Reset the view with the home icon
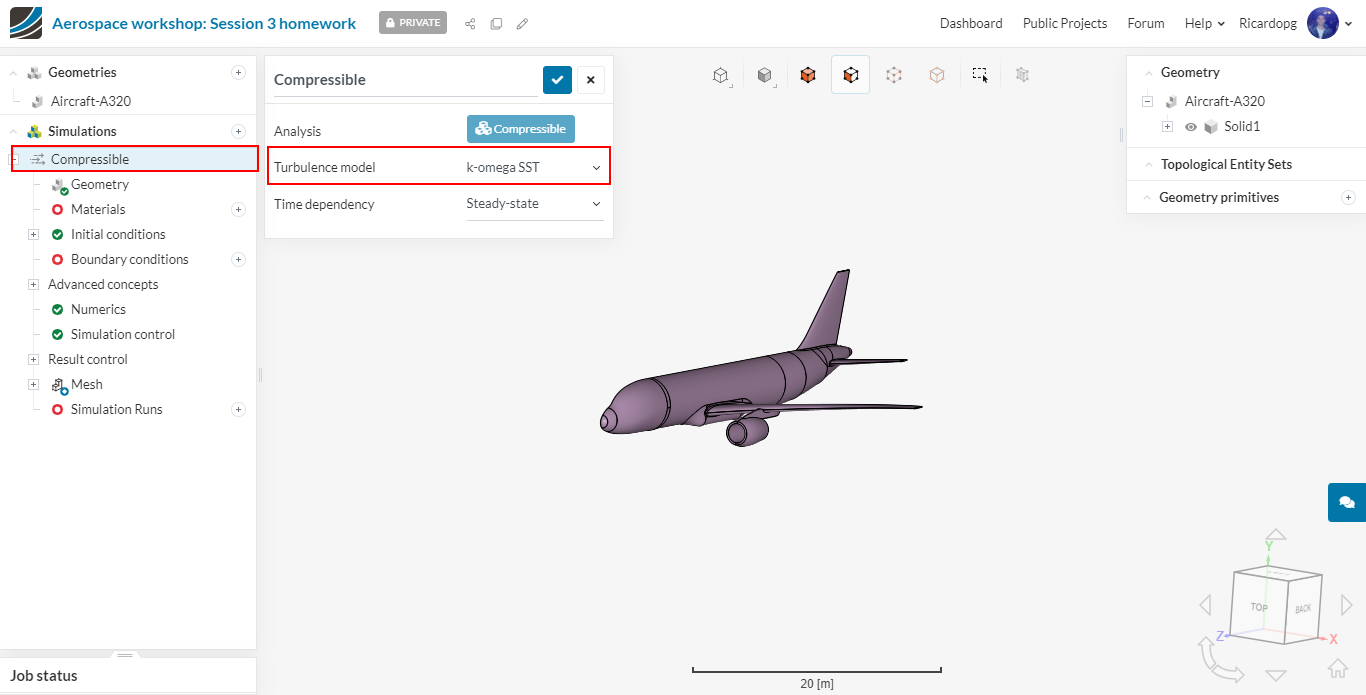This screenshot has width=1366, height=695. (x=1338, y=668)
